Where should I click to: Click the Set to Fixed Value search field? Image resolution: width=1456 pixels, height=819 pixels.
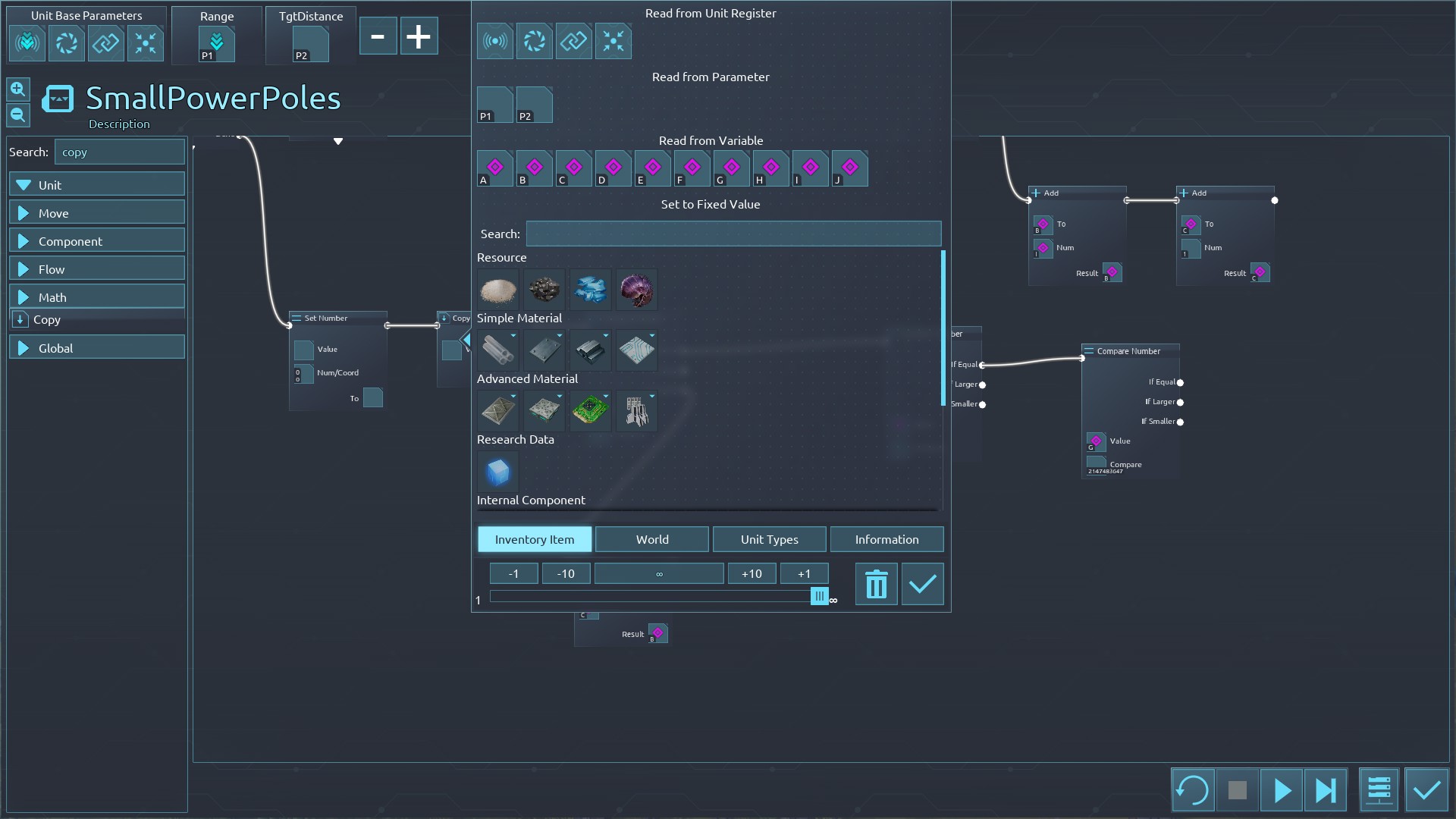coord(733,234)
